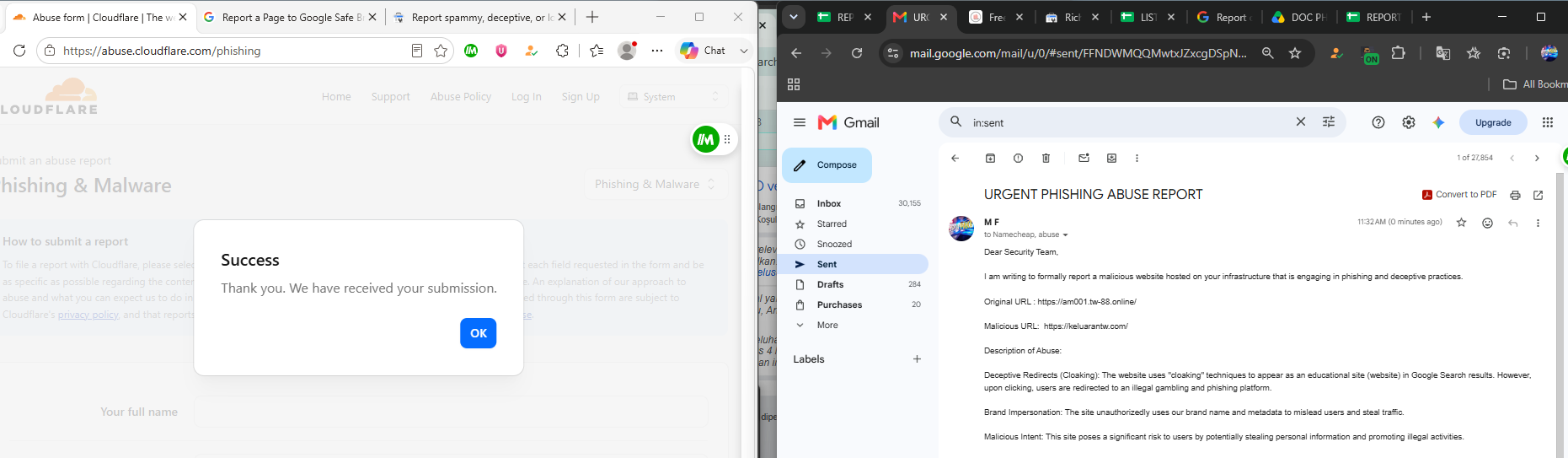The width and height of the screenshot is (1568, 458).
Task: Open Edge Settings and more menu
Action: (x=657, y=51)
